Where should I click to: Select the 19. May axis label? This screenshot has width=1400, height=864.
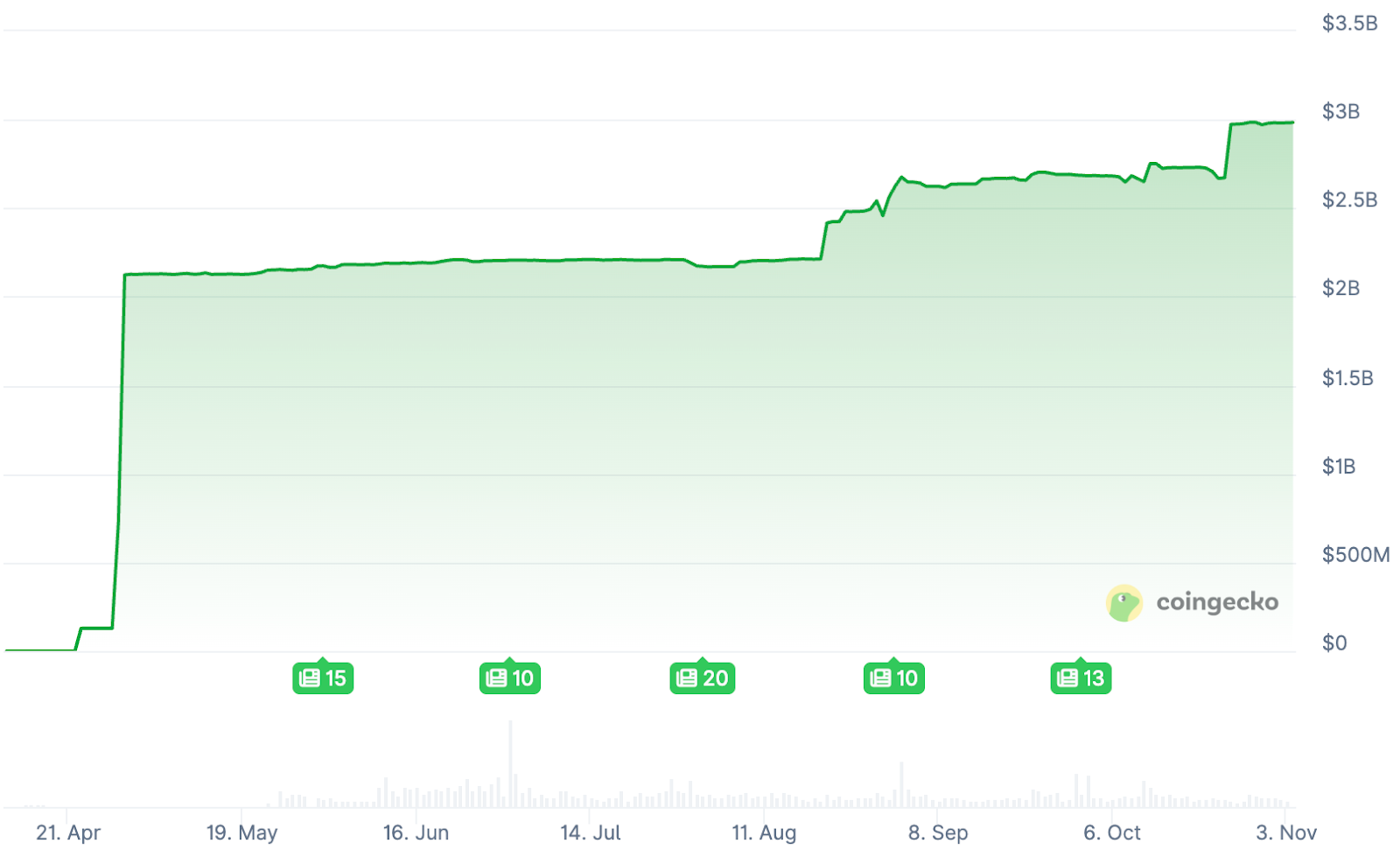241,832
